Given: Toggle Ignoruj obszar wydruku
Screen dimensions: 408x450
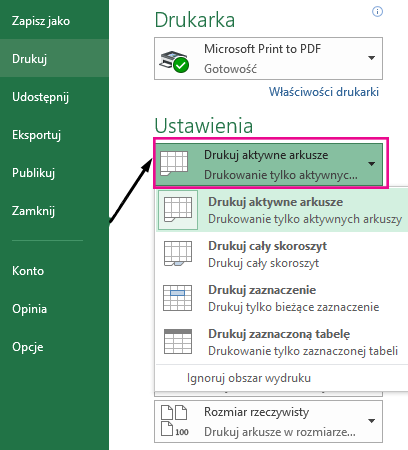Looking at the screenshot, I should click(x=249, y=378).
